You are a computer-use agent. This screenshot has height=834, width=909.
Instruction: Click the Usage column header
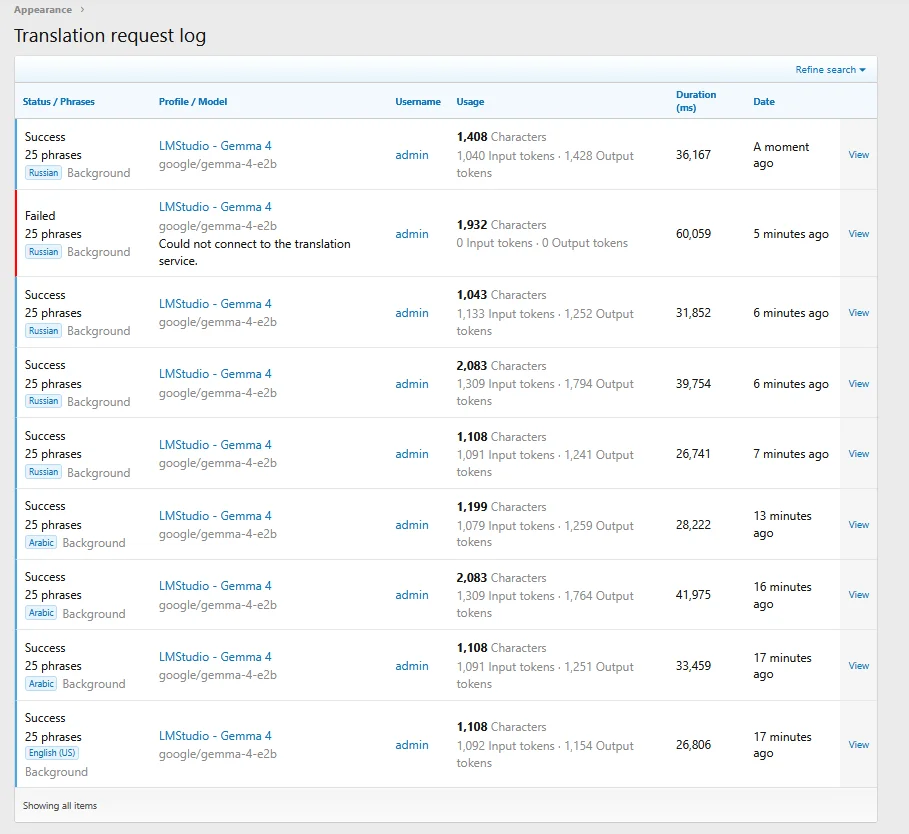click(470, 101)
